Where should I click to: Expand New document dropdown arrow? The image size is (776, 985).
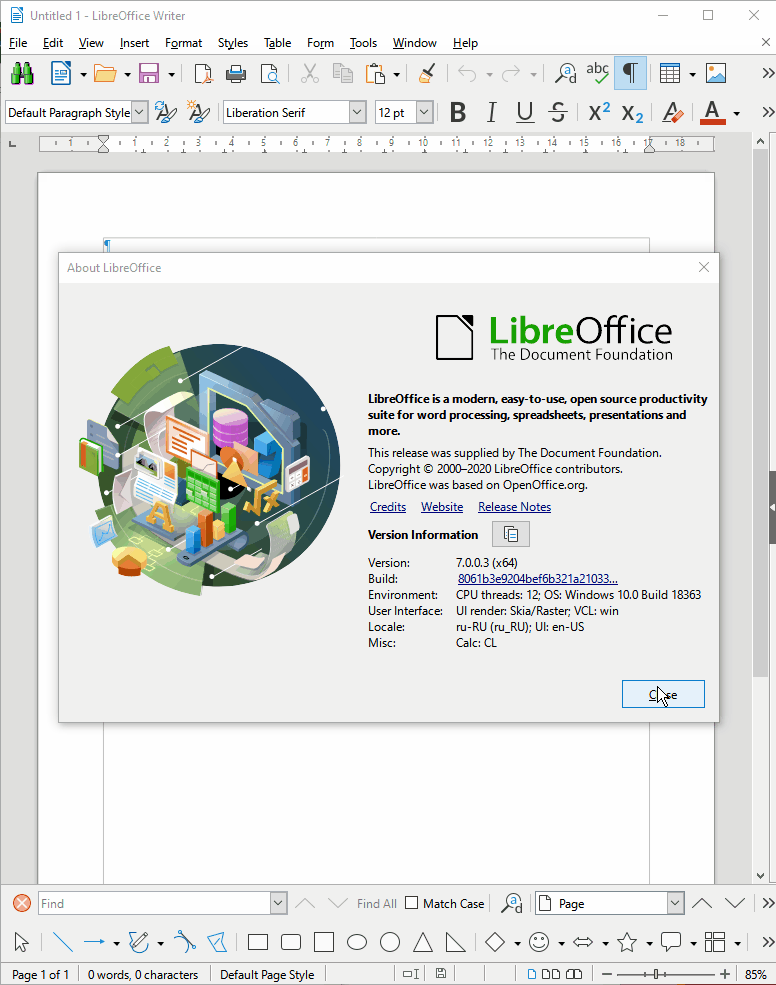click(x=83, y=75)
